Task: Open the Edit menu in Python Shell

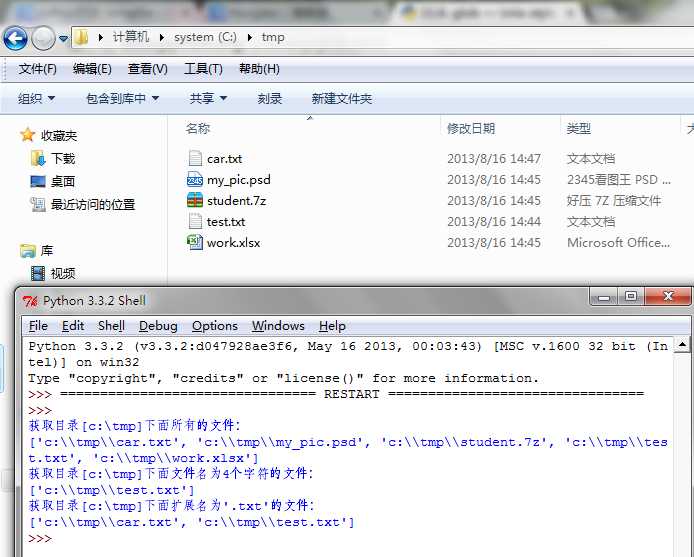Action: pos(73,326)
